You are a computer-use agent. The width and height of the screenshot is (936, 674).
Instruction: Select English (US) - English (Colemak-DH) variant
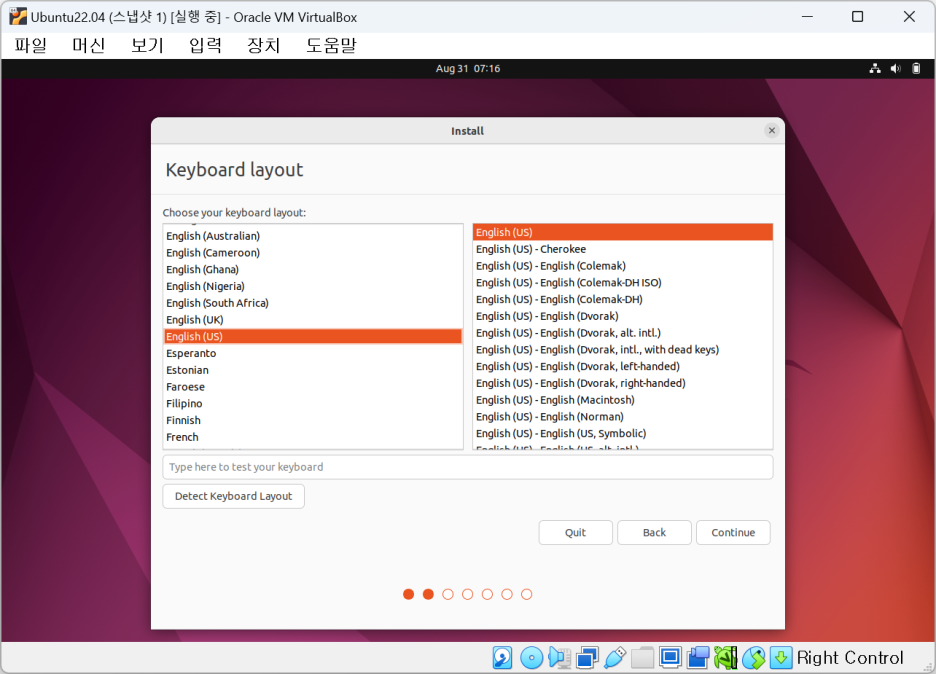click(623, 299)
